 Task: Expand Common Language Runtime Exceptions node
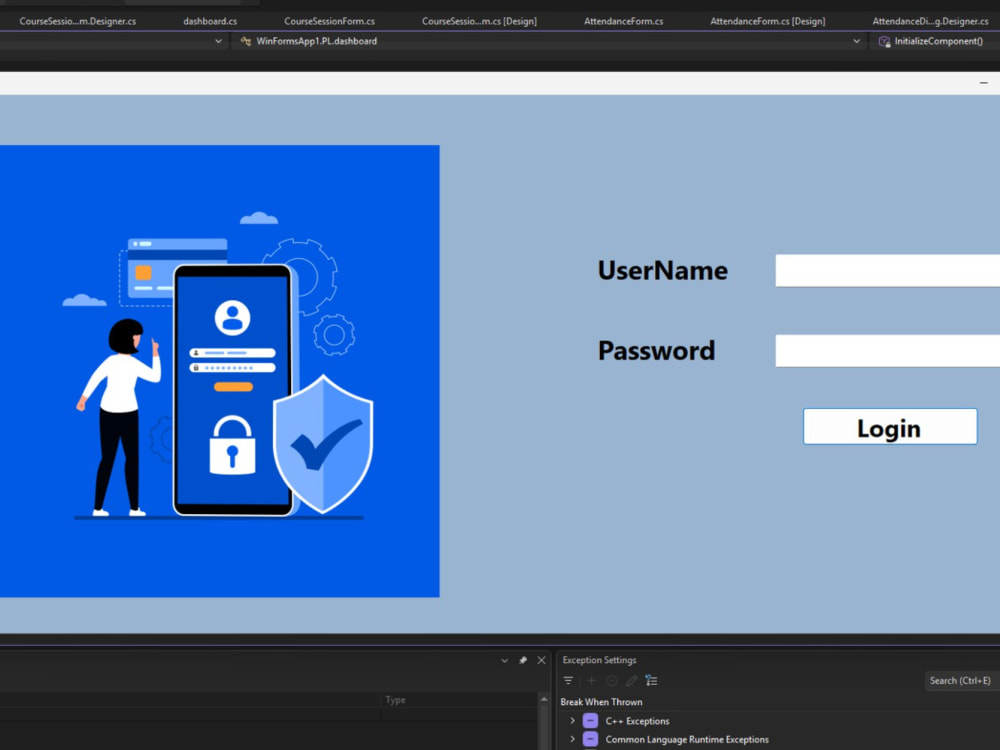click(572, 739)
